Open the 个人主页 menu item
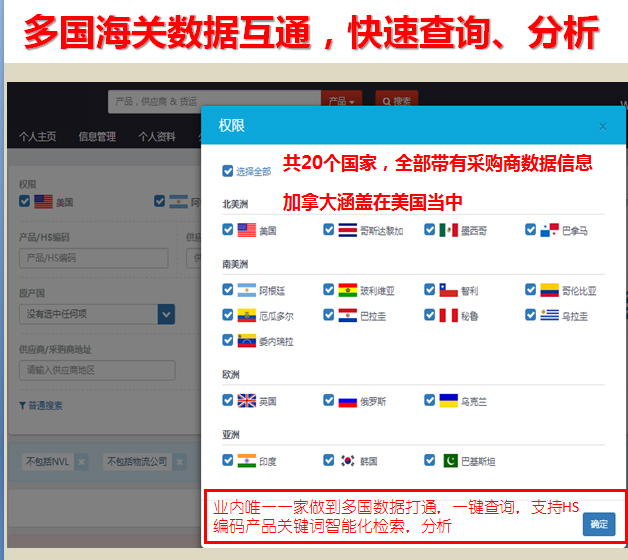Viewport: 628px width, 560px height. [x=40, y=137]
